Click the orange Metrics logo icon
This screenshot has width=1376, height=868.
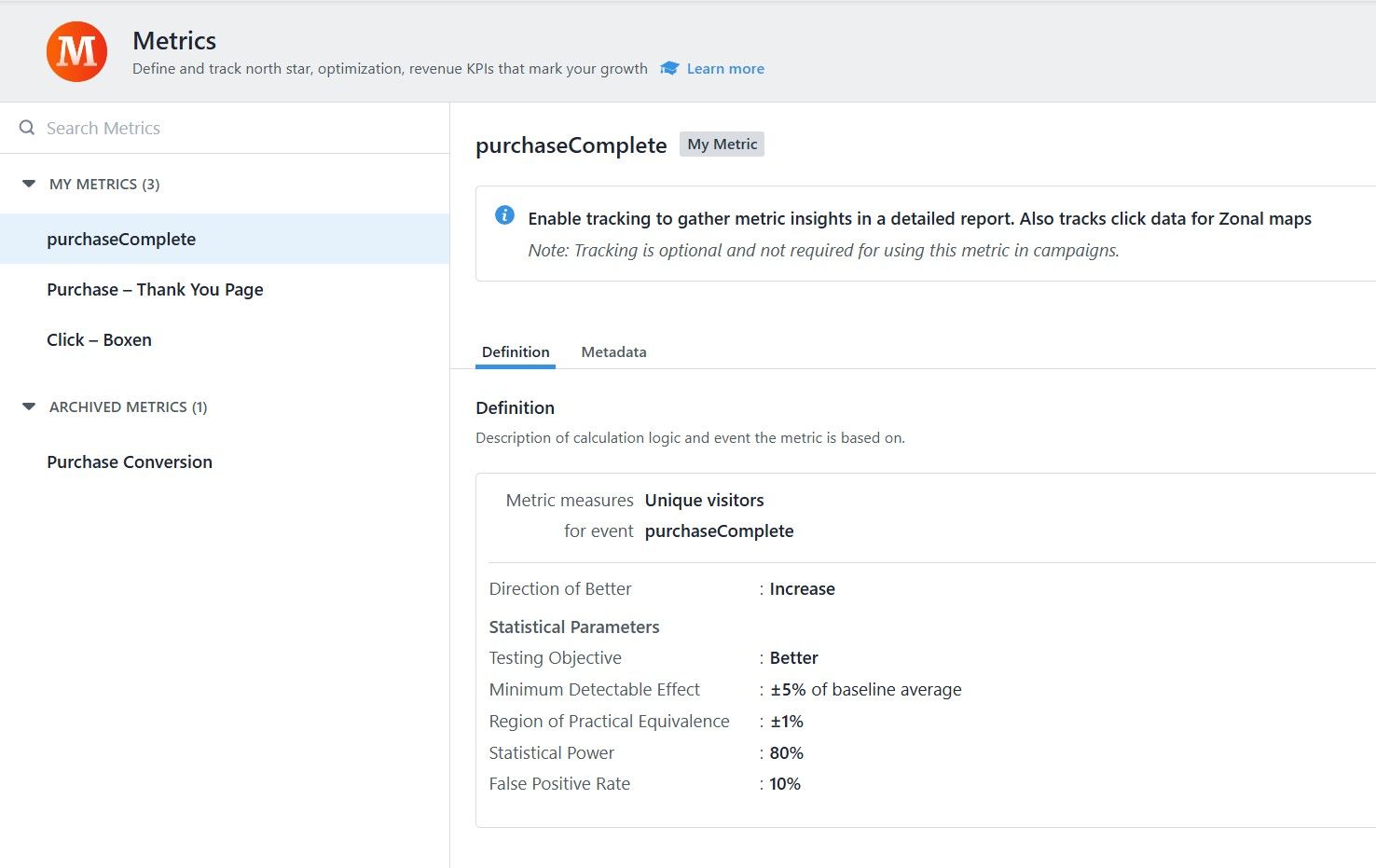click(76, 52)
